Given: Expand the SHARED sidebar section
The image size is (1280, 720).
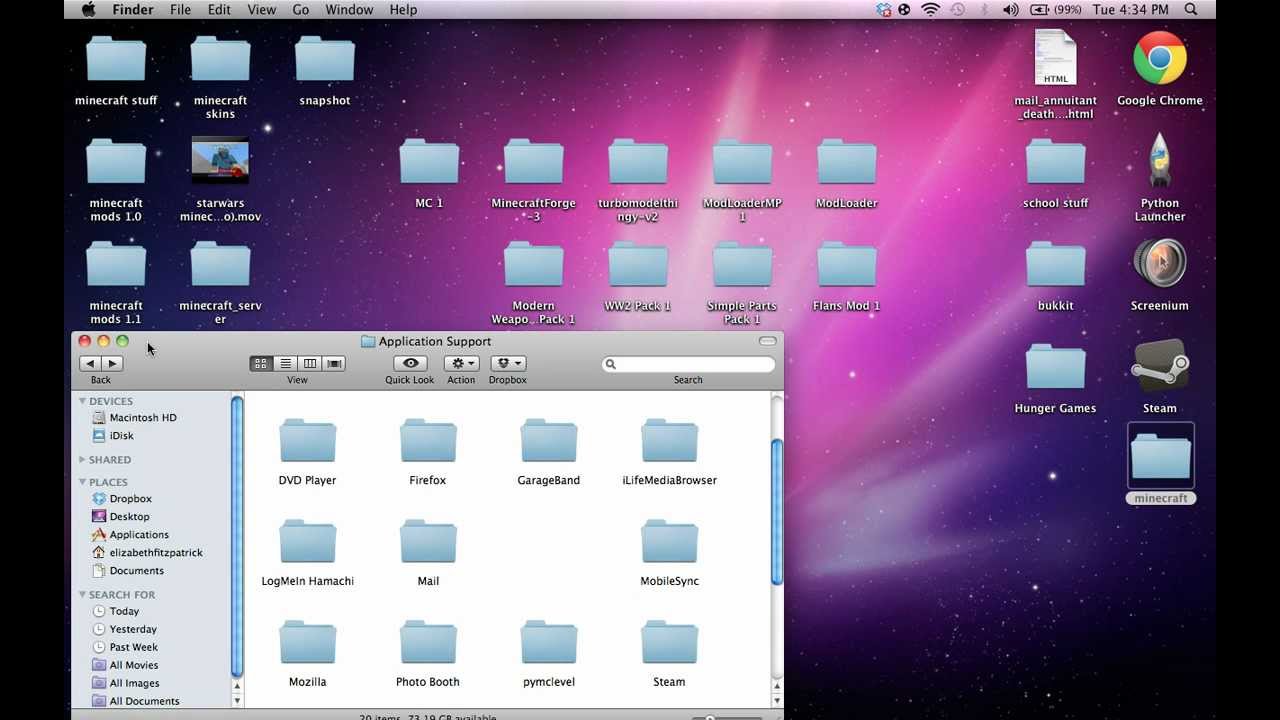Looking at the screenshot, I should coord(83,460).
